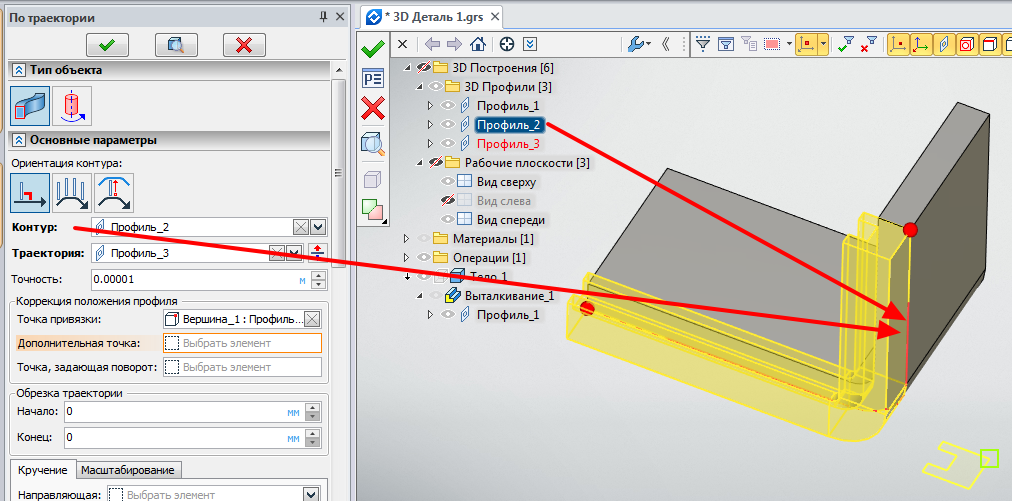1012x501 pixels.
Task: Select the 3D Деталь 1.grs document tab
Action: tap(432, 16)
